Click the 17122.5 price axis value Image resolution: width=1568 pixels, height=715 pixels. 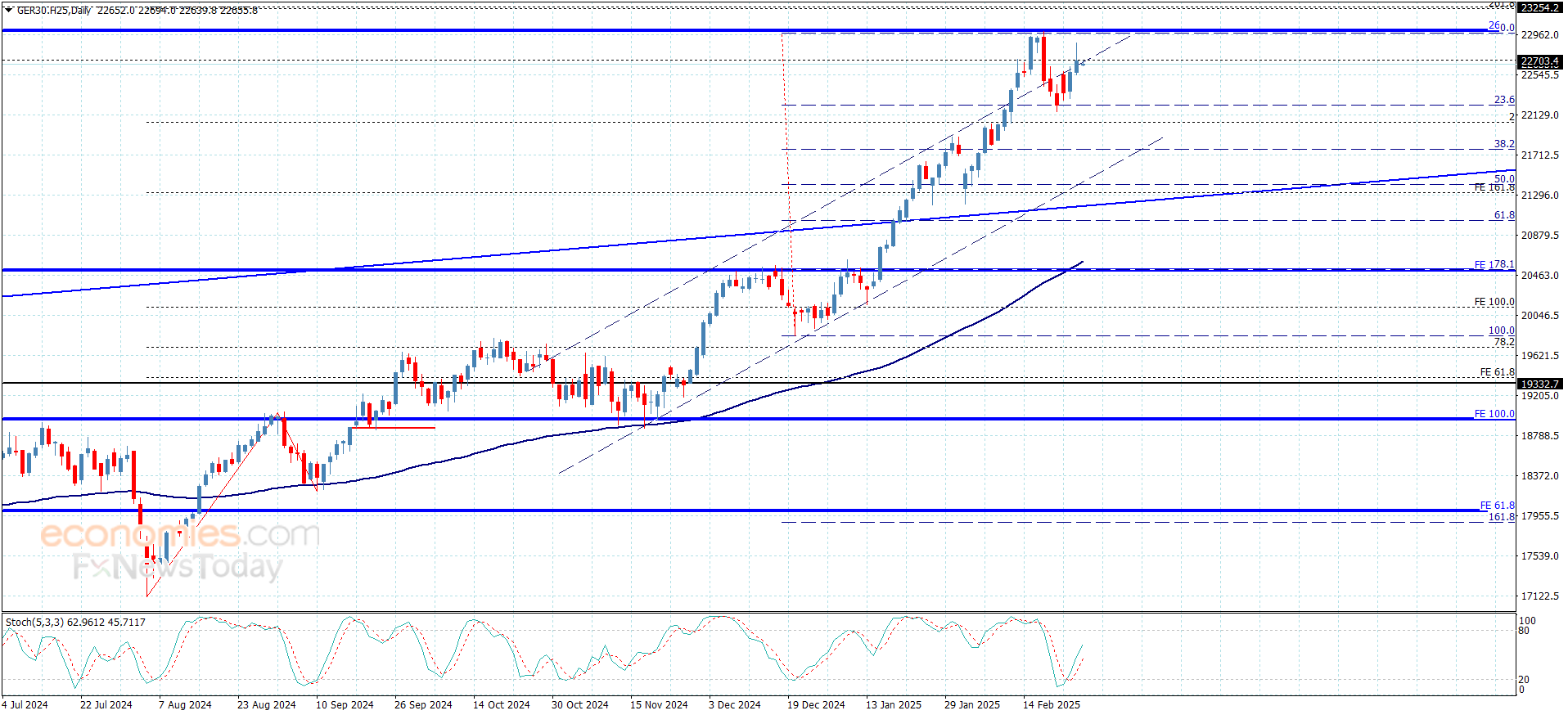click(x=1539, y=596)
